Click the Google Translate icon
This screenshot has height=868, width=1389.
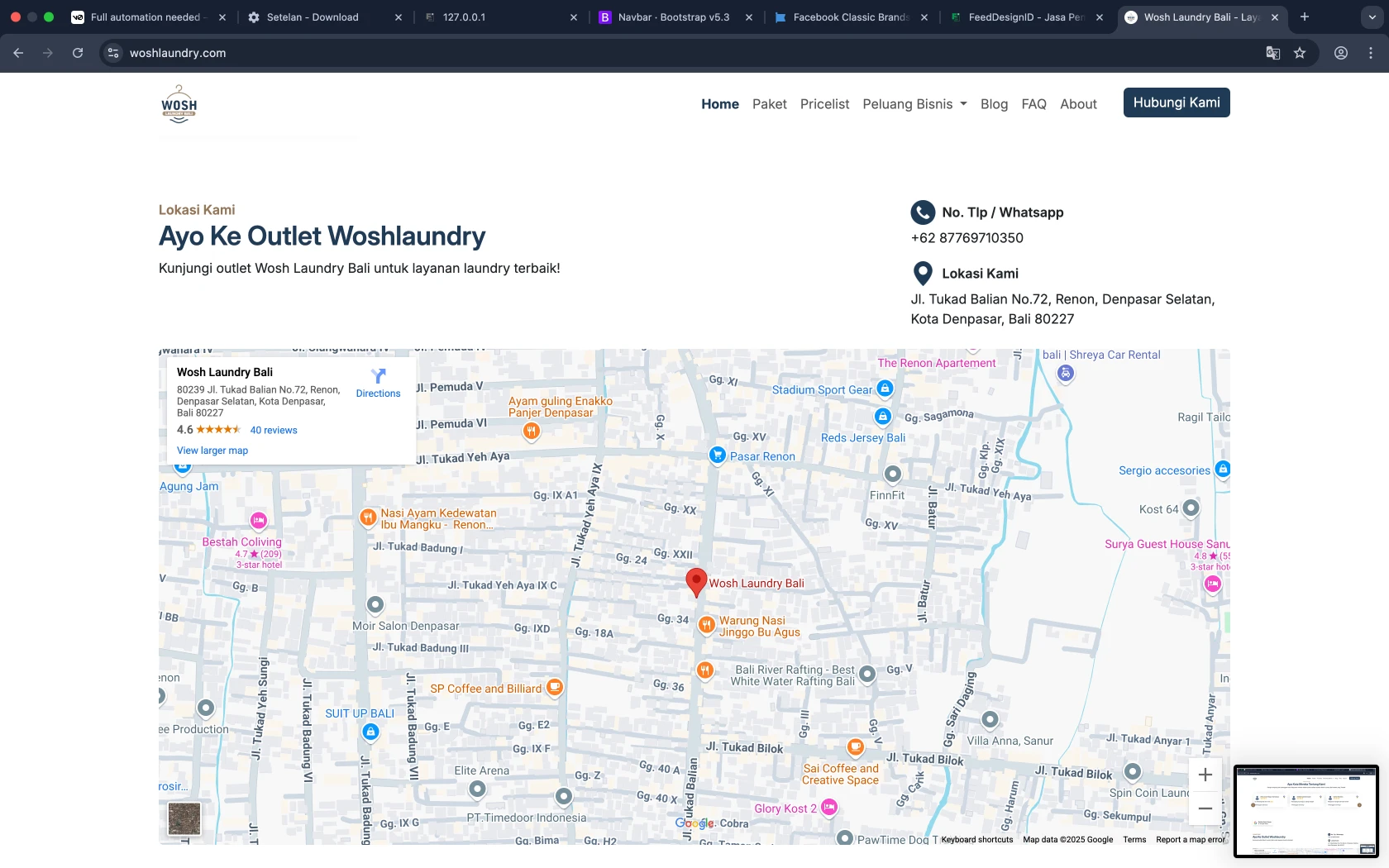(1273, 53)
